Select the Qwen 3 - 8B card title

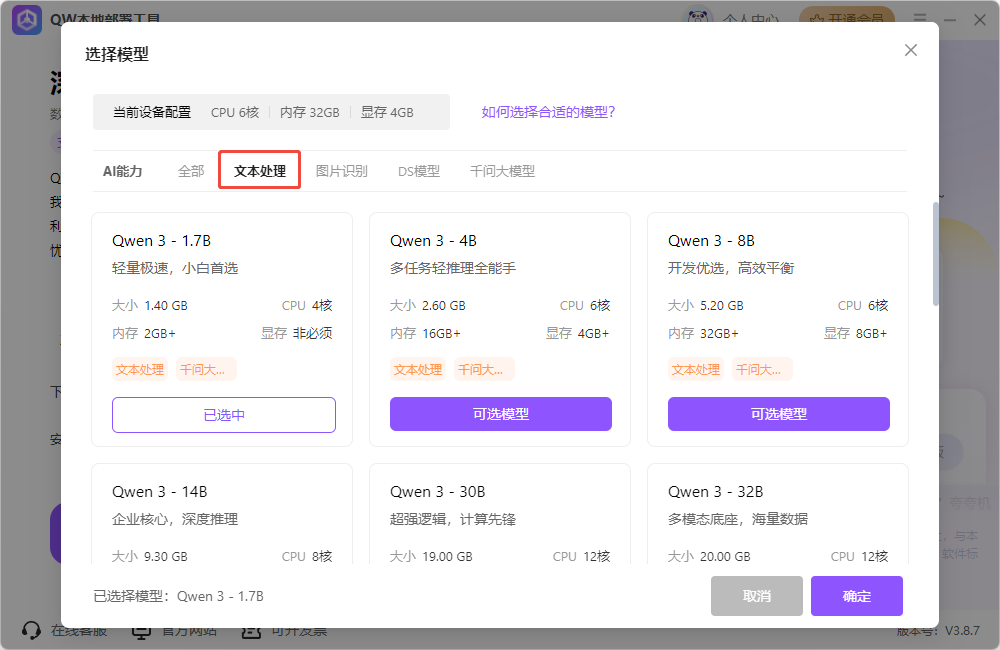point(711,241)
